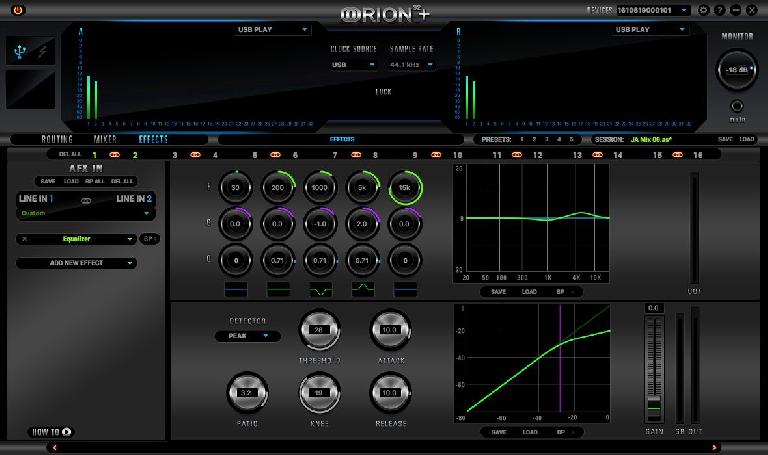
Task: Select AFX channel 13
Action: (x=577, y=155)
